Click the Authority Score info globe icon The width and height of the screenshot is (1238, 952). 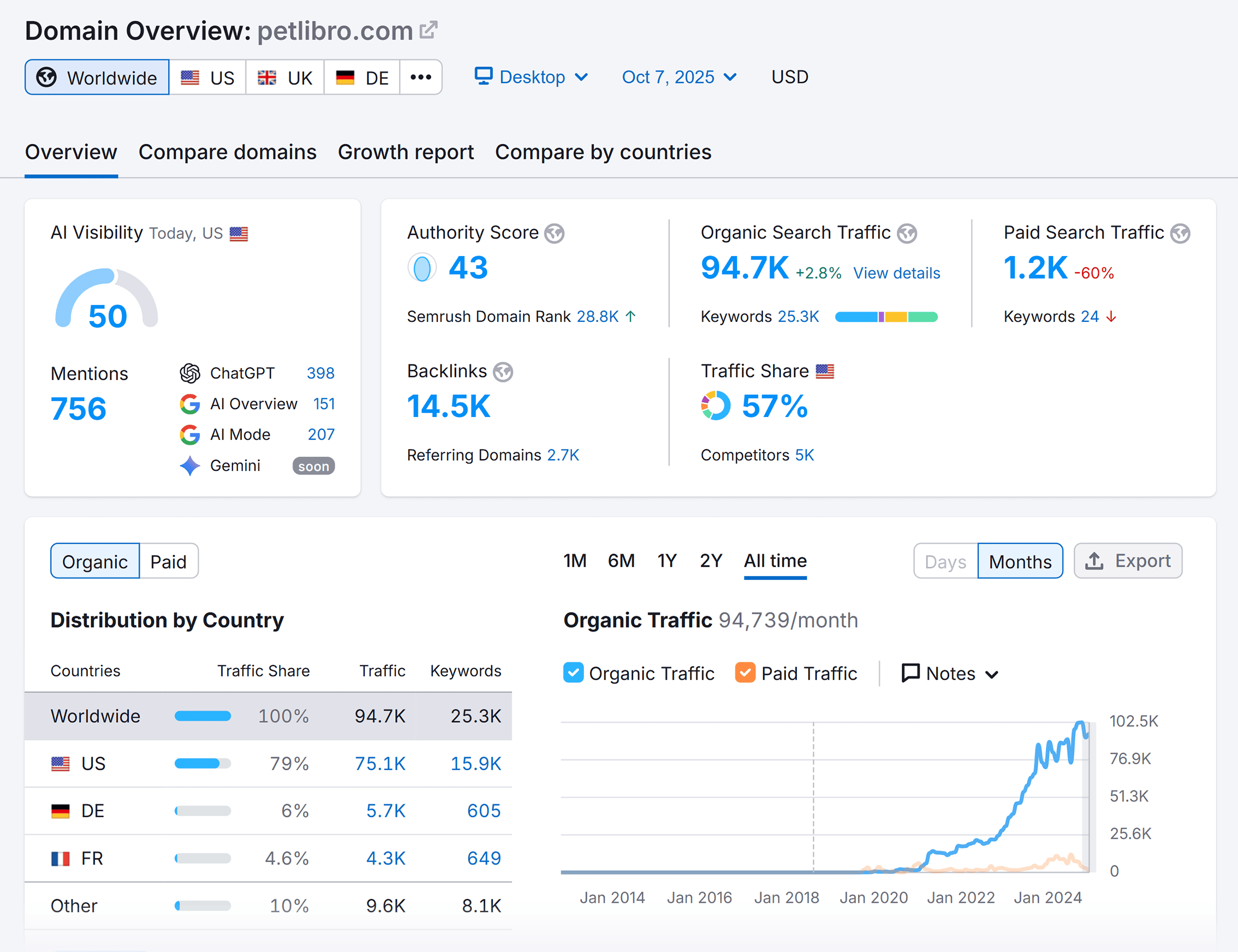point(554,233)
